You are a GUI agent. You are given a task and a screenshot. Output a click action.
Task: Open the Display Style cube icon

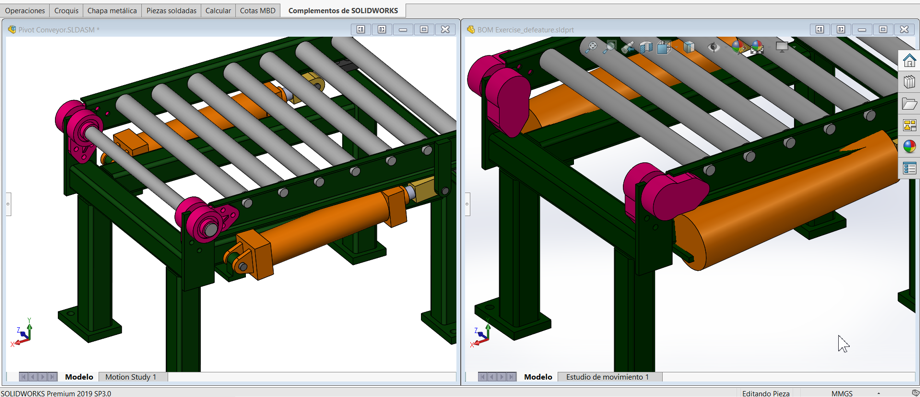click(689, 47)
